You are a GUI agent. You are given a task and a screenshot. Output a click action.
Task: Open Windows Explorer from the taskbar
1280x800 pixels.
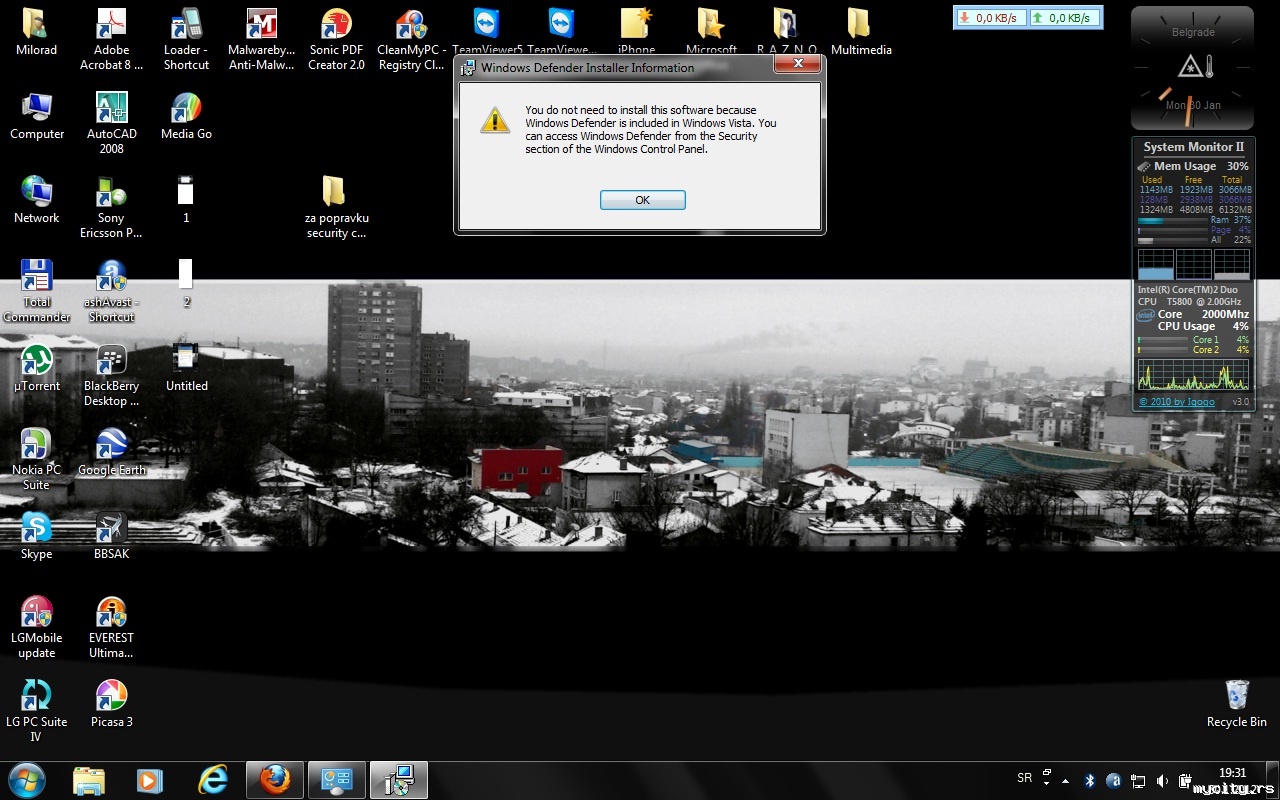pyautogui.click(x=88, y=780)
